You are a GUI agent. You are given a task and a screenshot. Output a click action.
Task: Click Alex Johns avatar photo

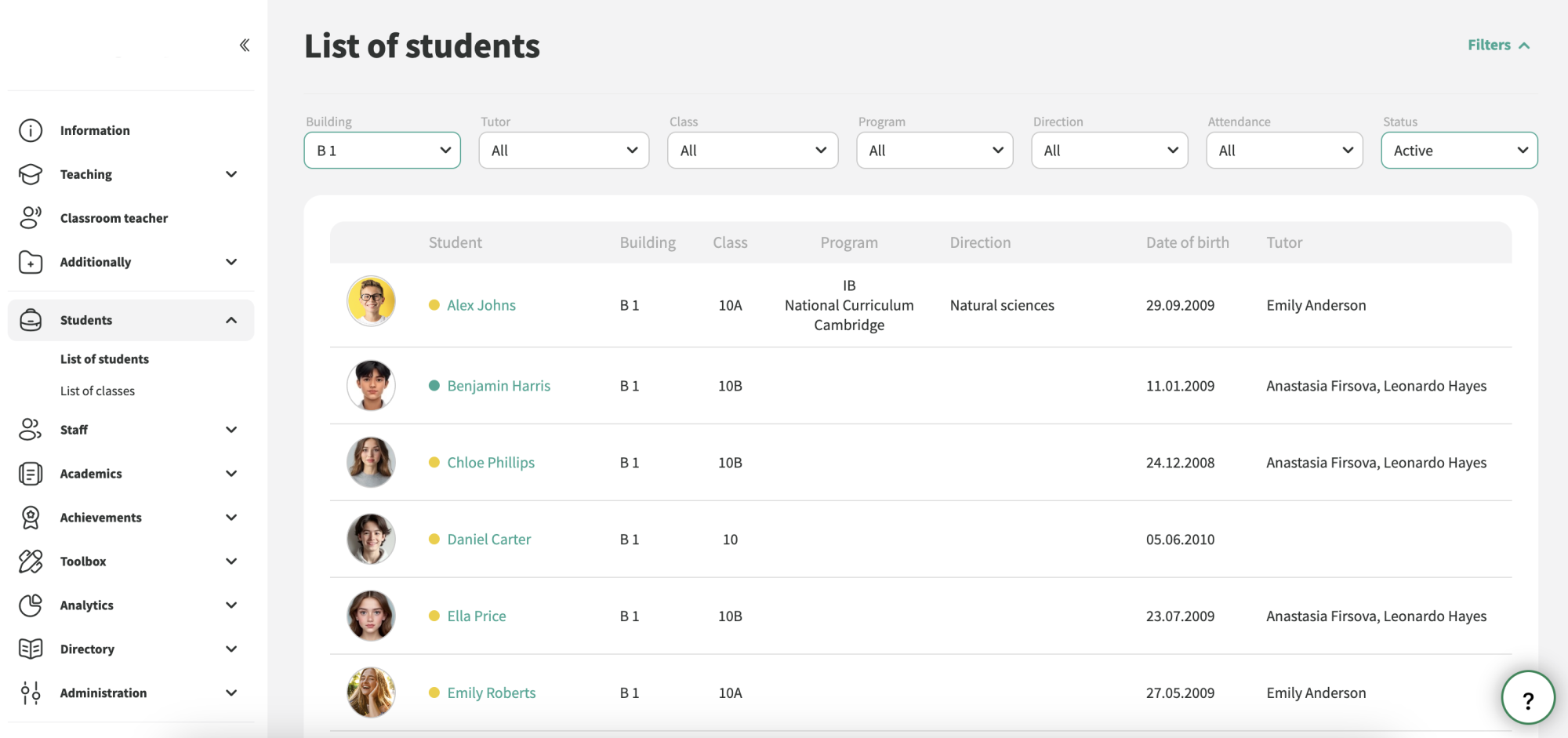pyautogui.click(x=371, y=301)
